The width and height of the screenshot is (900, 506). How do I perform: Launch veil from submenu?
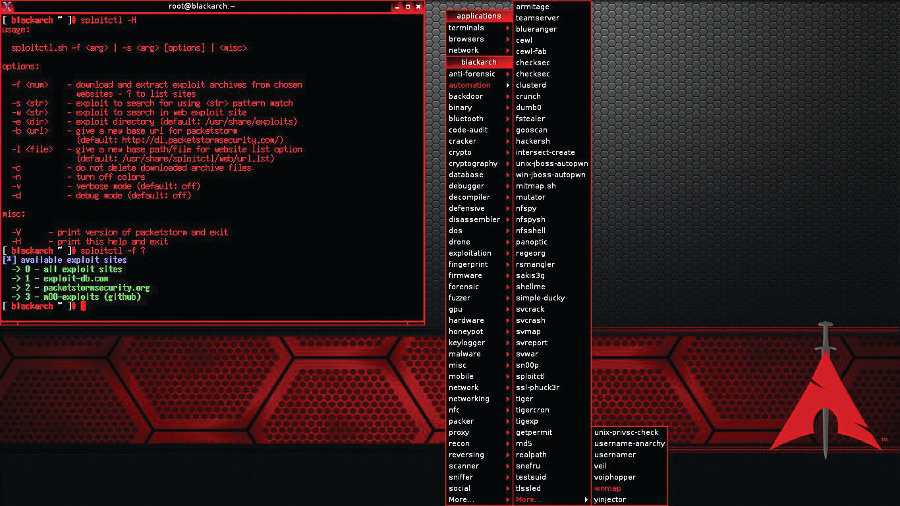click(x=600, y=466)
